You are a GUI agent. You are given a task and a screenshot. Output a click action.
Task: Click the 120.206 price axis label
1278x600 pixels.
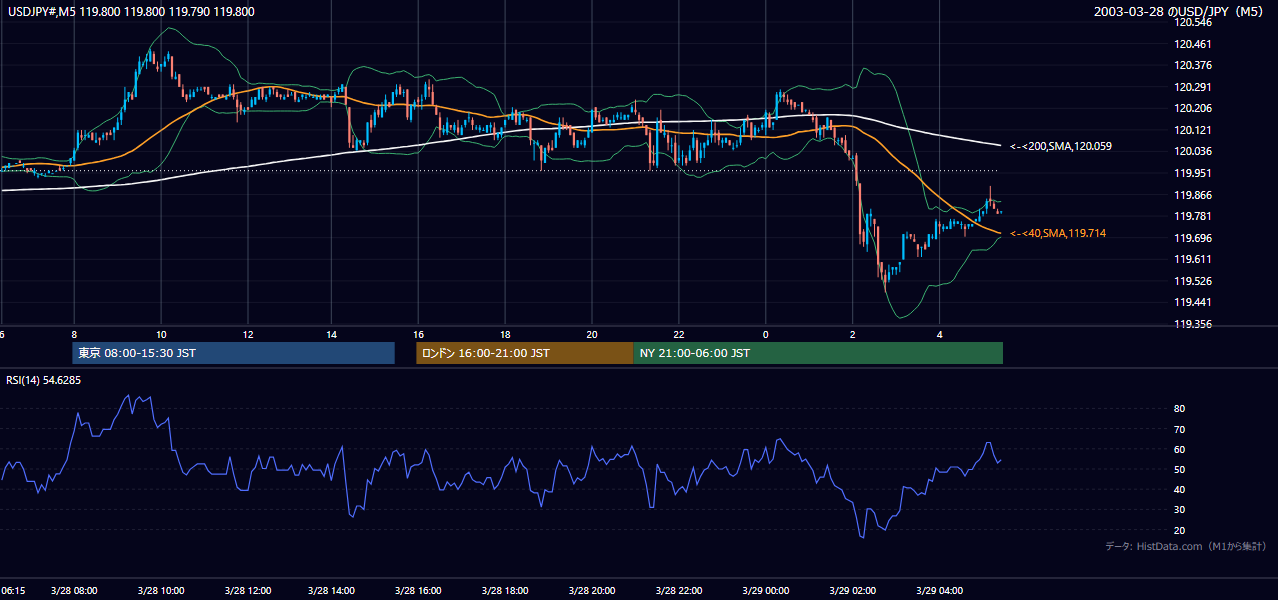pos(1192,108)
